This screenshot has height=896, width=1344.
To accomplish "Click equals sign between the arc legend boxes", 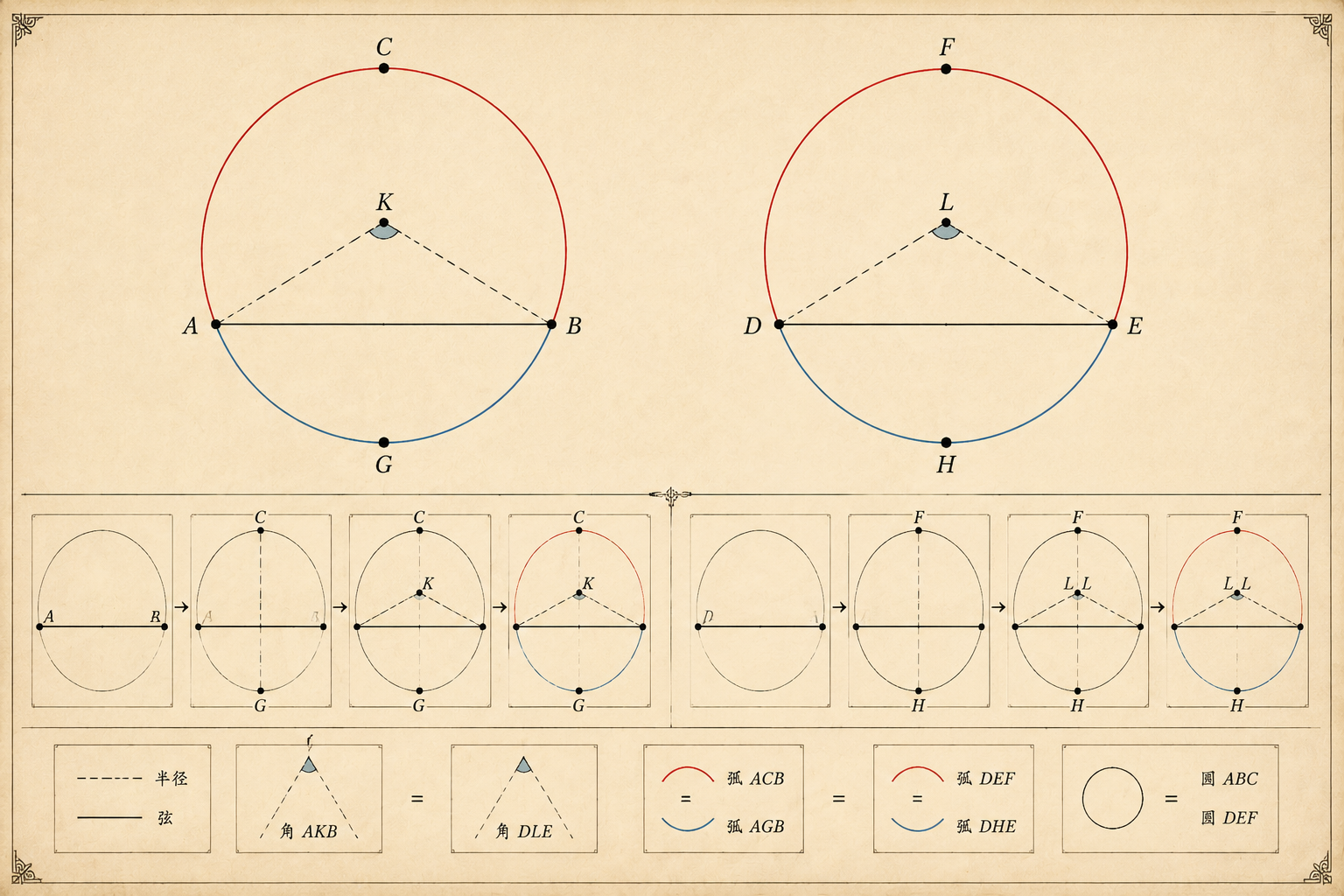I will point(838,798).
